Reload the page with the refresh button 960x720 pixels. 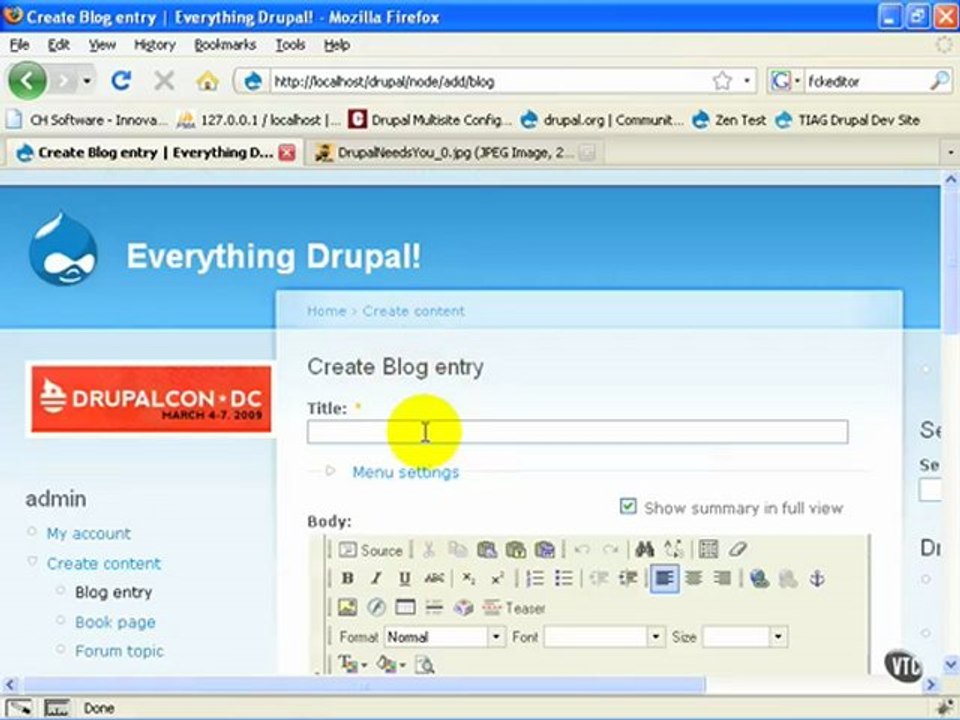(121, 80)
